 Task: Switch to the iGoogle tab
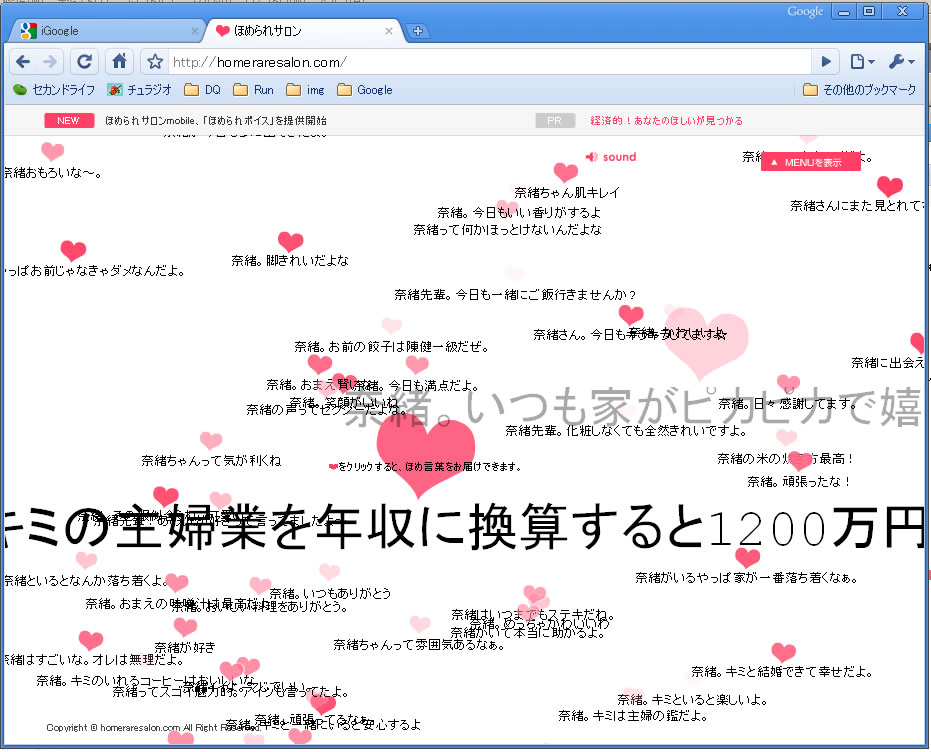coord(100,31)
